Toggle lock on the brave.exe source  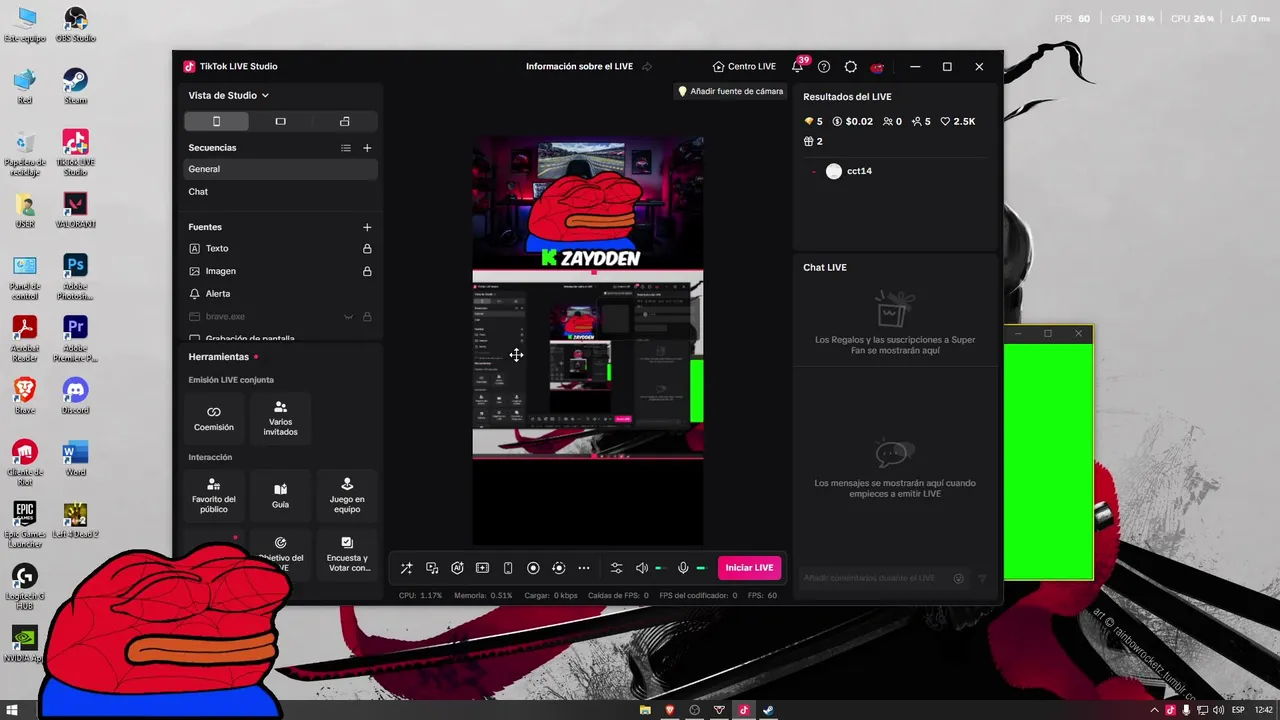(x=367, y=317)
